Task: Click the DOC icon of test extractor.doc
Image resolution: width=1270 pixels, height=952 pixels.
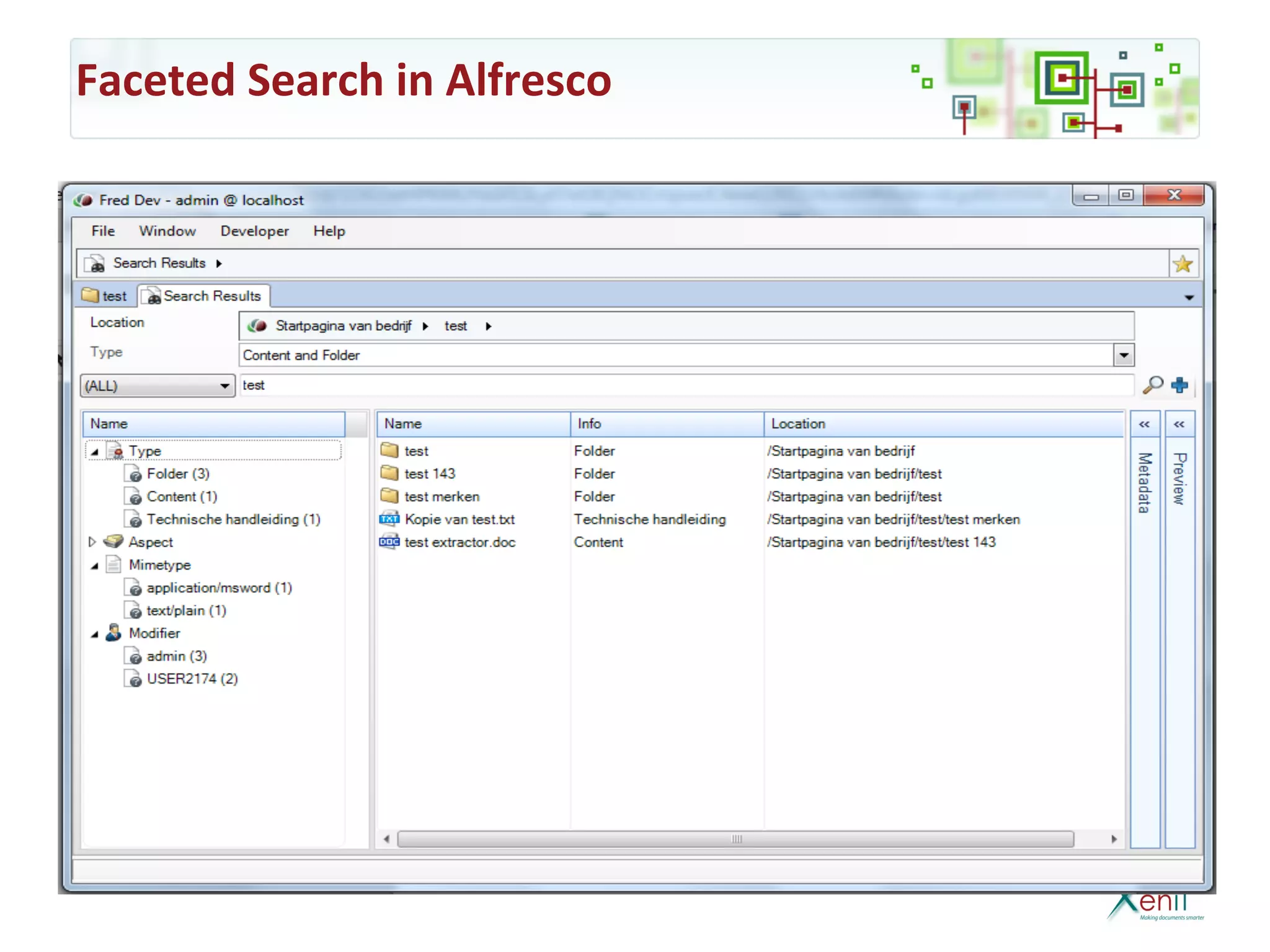Action: 389,542
